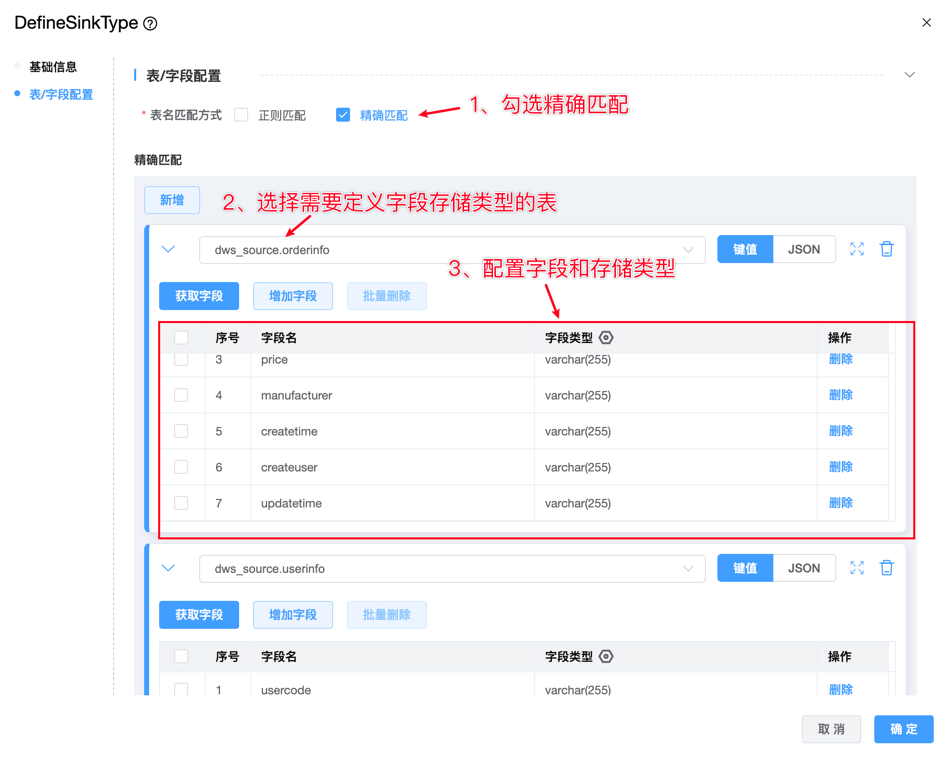Switch orderinfo format to JSON
Screen dimensions: 949x759
pyautogui.click(x=804, y=249)
